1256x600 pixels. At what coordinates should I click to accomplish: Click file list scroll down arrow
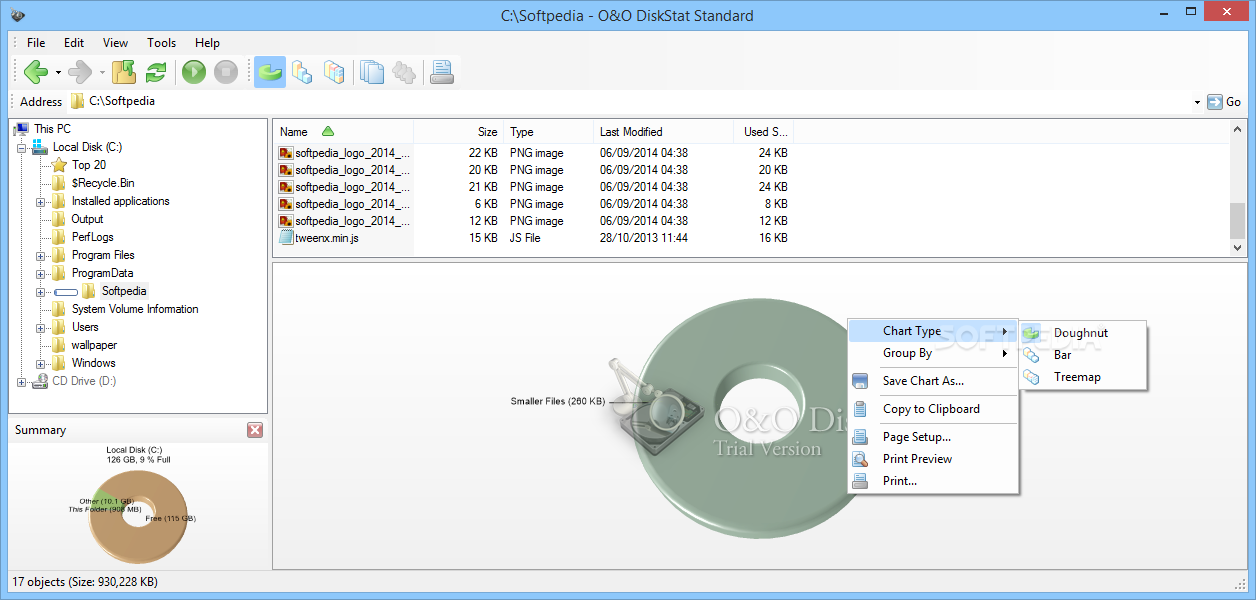[x=1237, y=247]
